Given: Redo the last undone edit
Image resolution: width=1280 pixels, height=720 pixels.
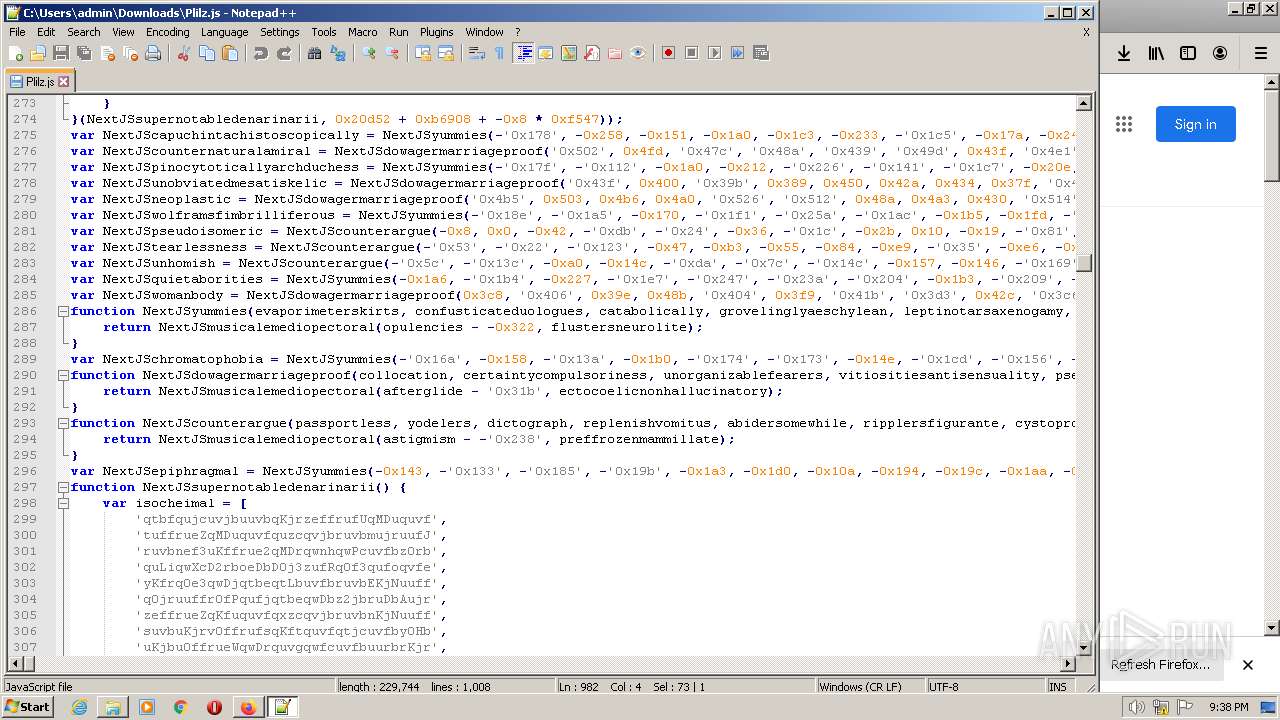Looking at the screenshot, I should 283,53.
